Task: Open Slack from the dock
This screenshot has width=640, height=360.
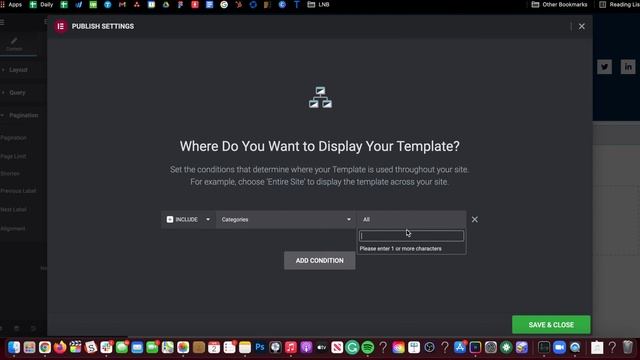Action: [x=107, y=347]
